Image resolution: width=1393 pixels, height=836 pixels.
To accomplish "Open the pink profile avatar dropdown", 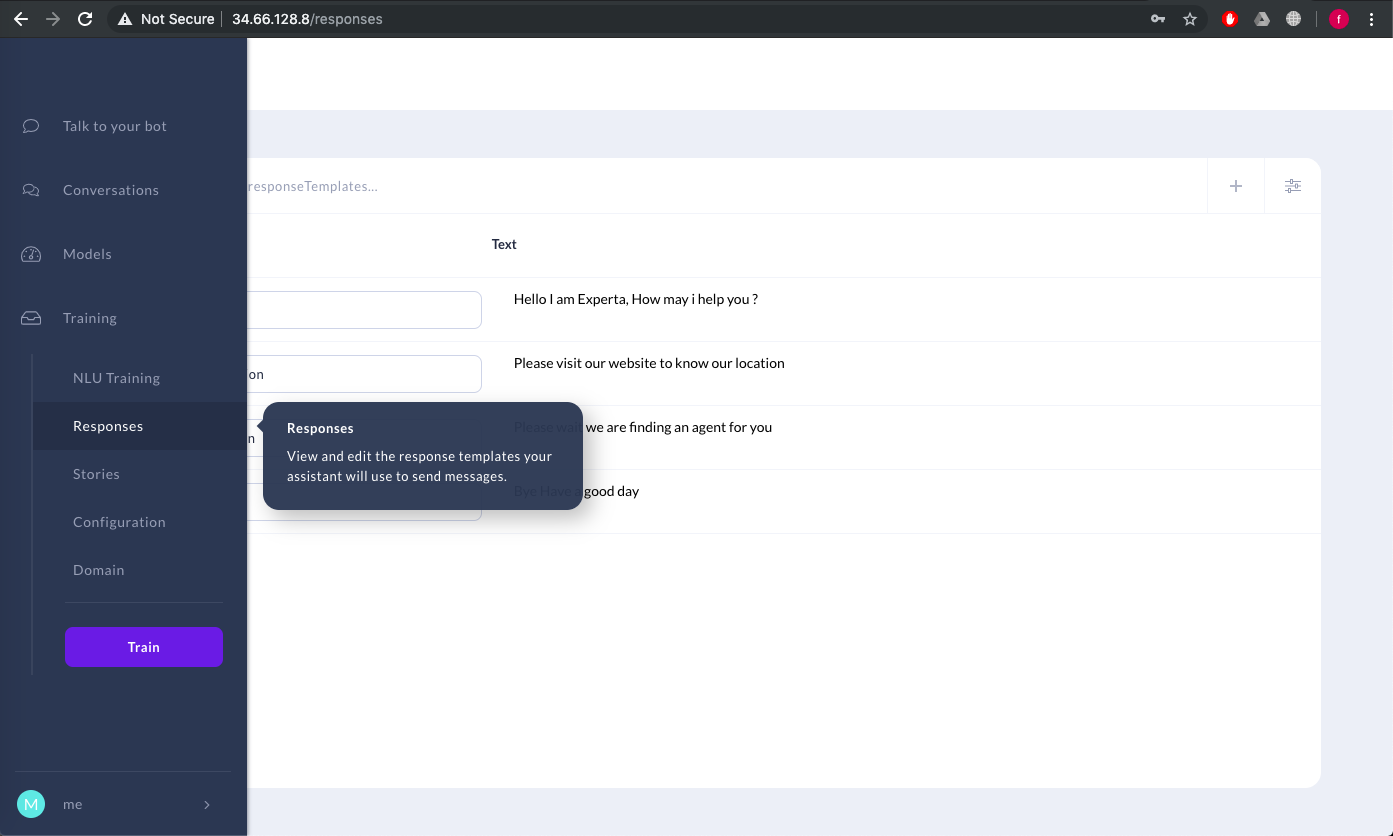I will coord(1338,18).
